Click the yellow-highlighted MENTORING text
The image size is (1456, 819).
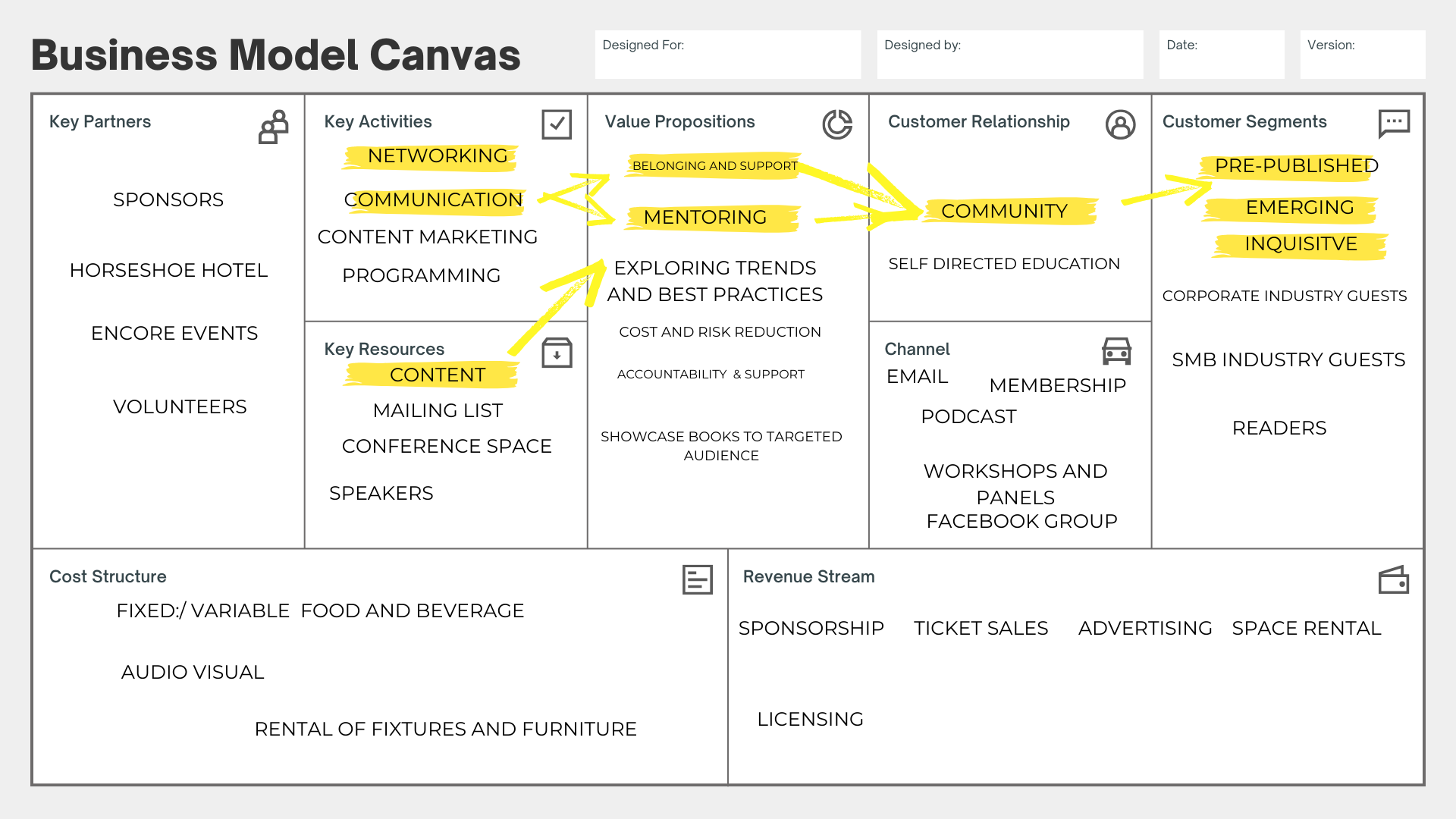coord(705,218)
